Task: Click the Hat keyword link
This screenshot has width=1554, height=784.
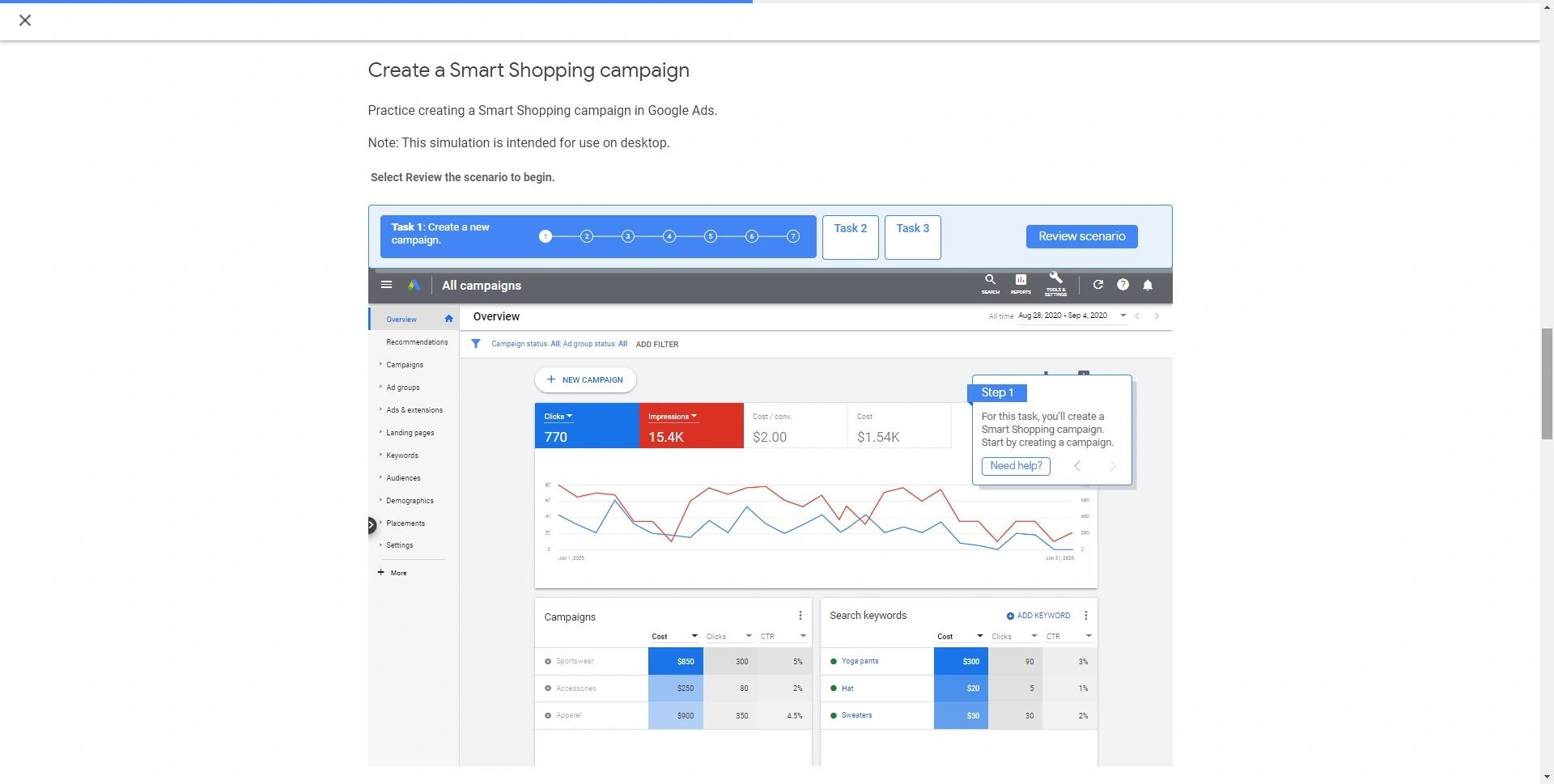Action: tap(847, 689)
